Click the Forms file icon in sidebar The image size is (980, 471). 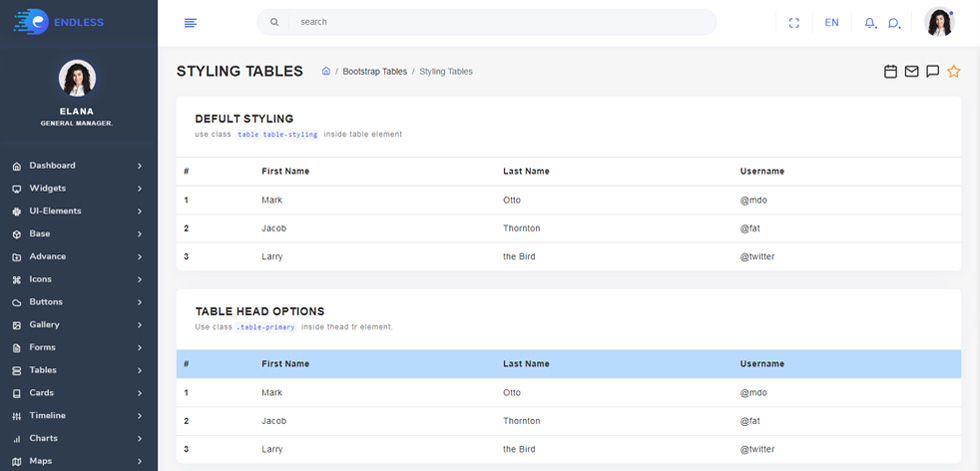coord(17,348)
